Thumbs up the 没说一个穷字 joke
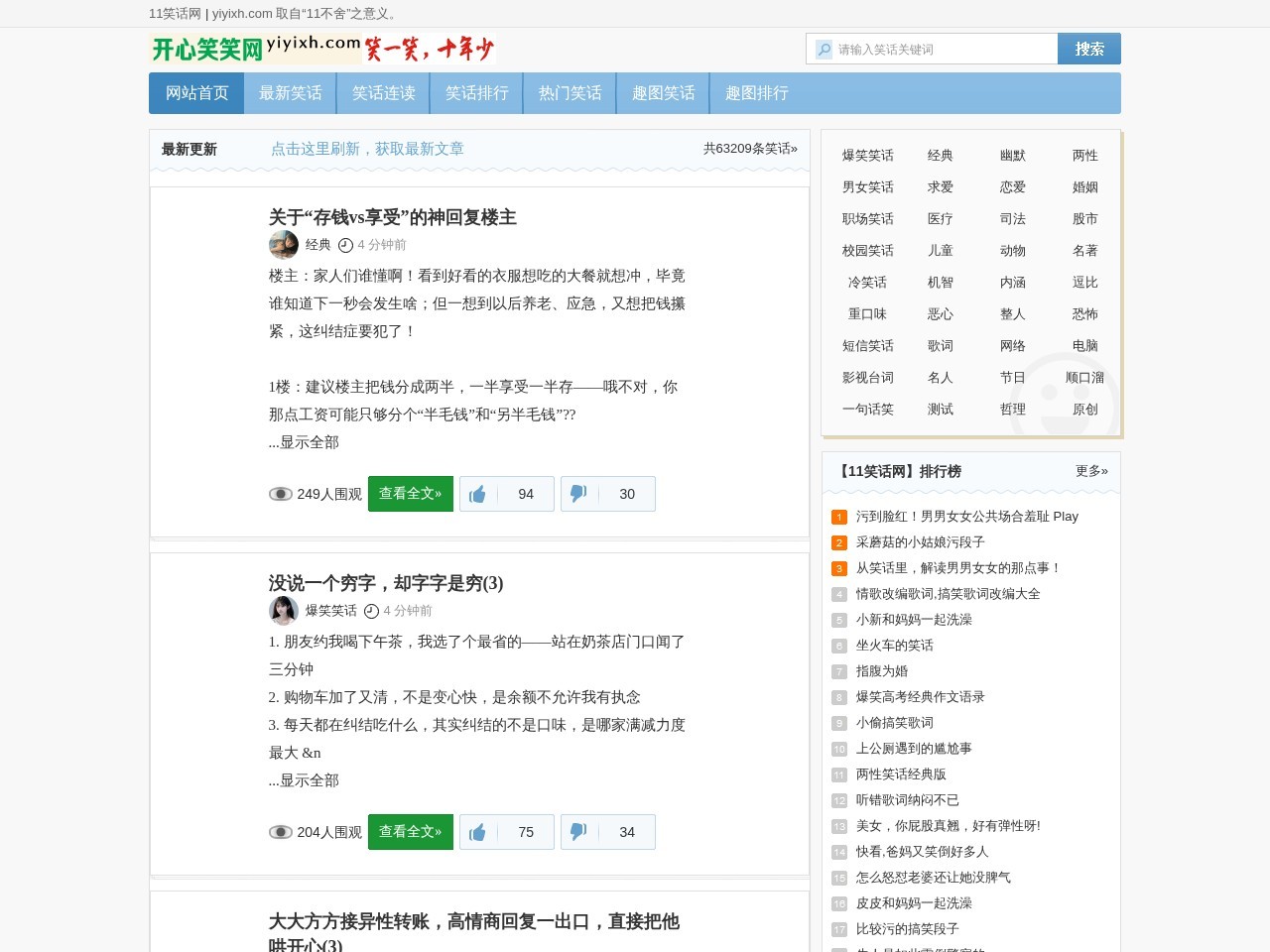Viewport: 1270px width, 952px height. click(477, 832)
